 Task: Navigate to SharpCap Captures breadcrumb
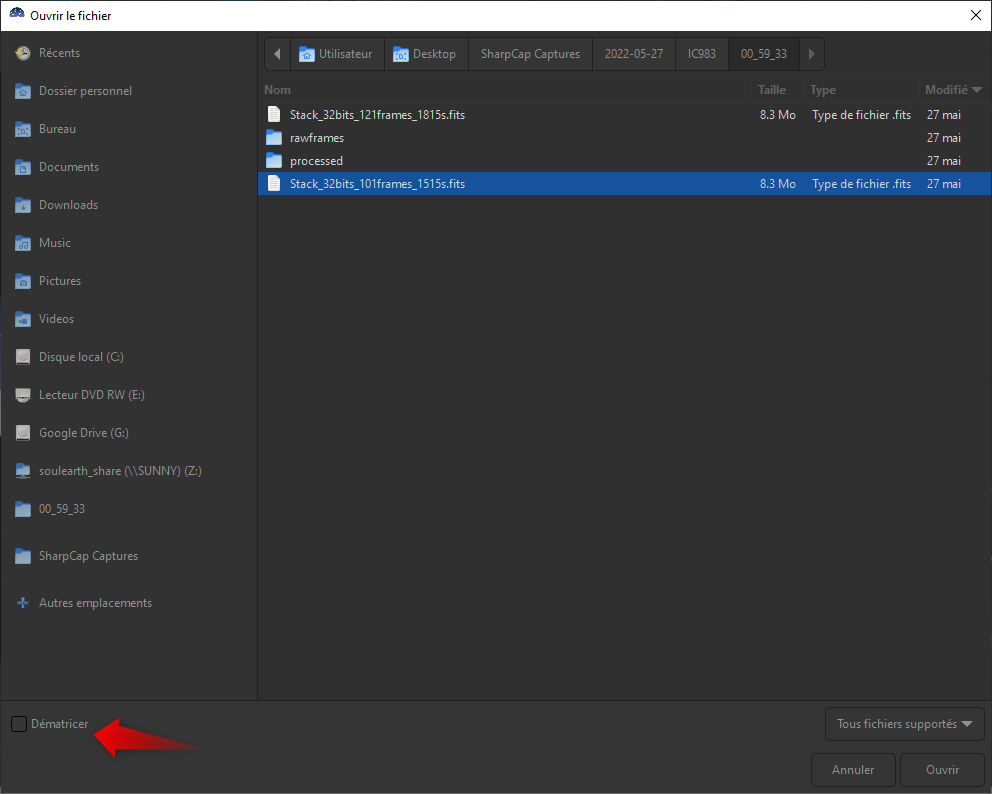[530, 54]
